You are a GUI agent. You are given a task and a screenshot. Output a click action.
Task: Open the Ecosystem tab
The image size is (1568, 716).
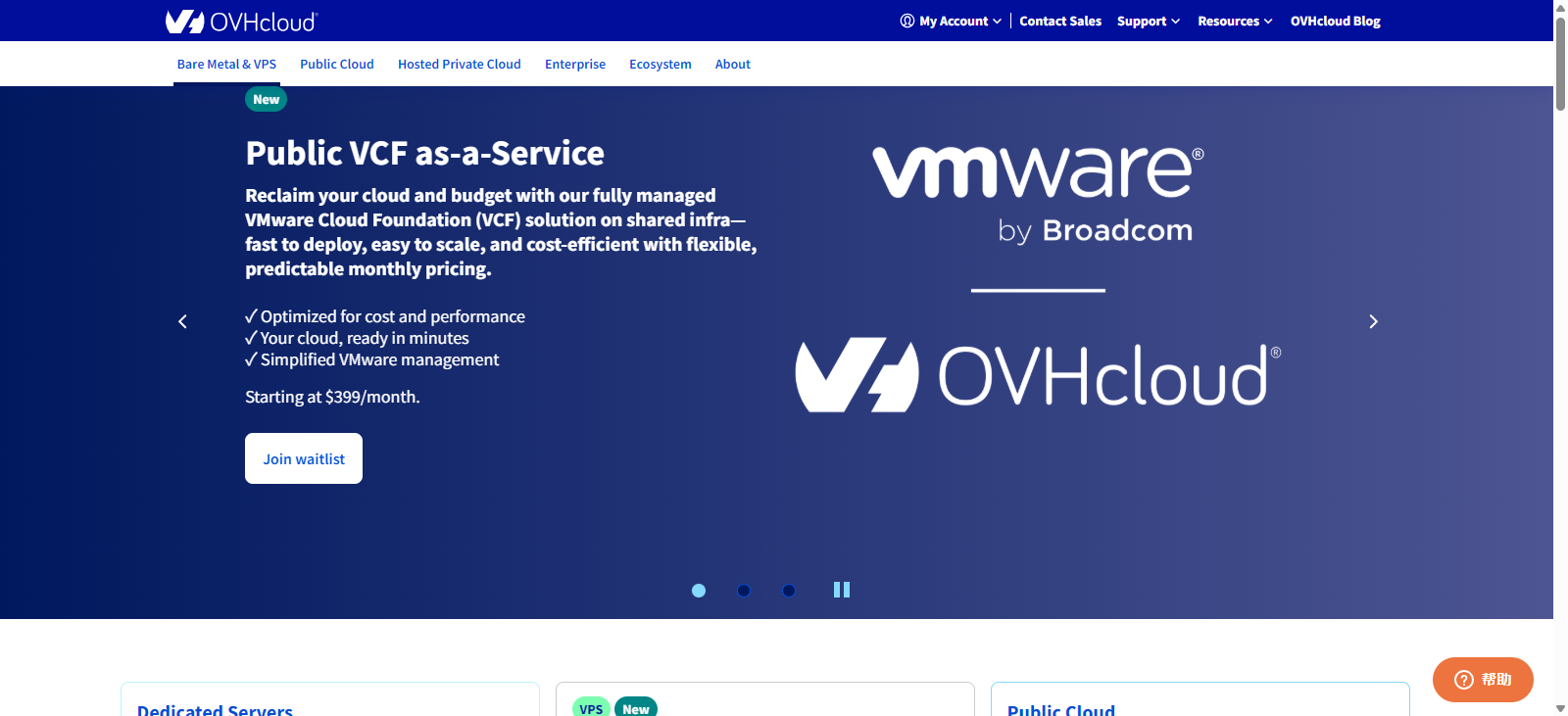pyautogui.click(x=661, y=65)
